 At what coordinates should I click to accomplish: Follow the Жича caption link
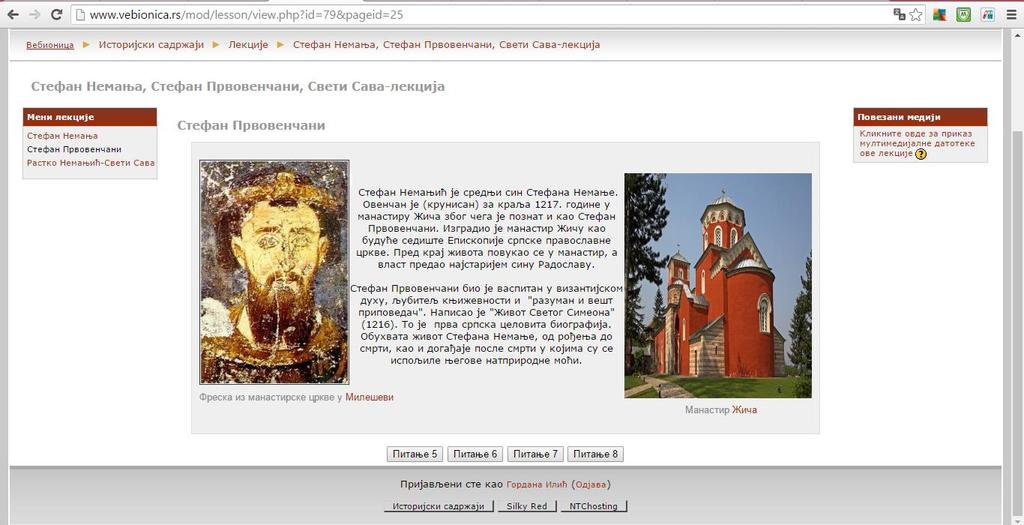click(744, 410)
